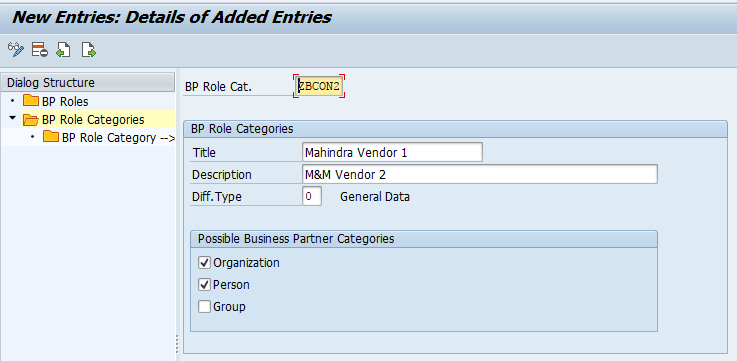Click the BP Role Cat. field ZBCON2

coord(319,86)
